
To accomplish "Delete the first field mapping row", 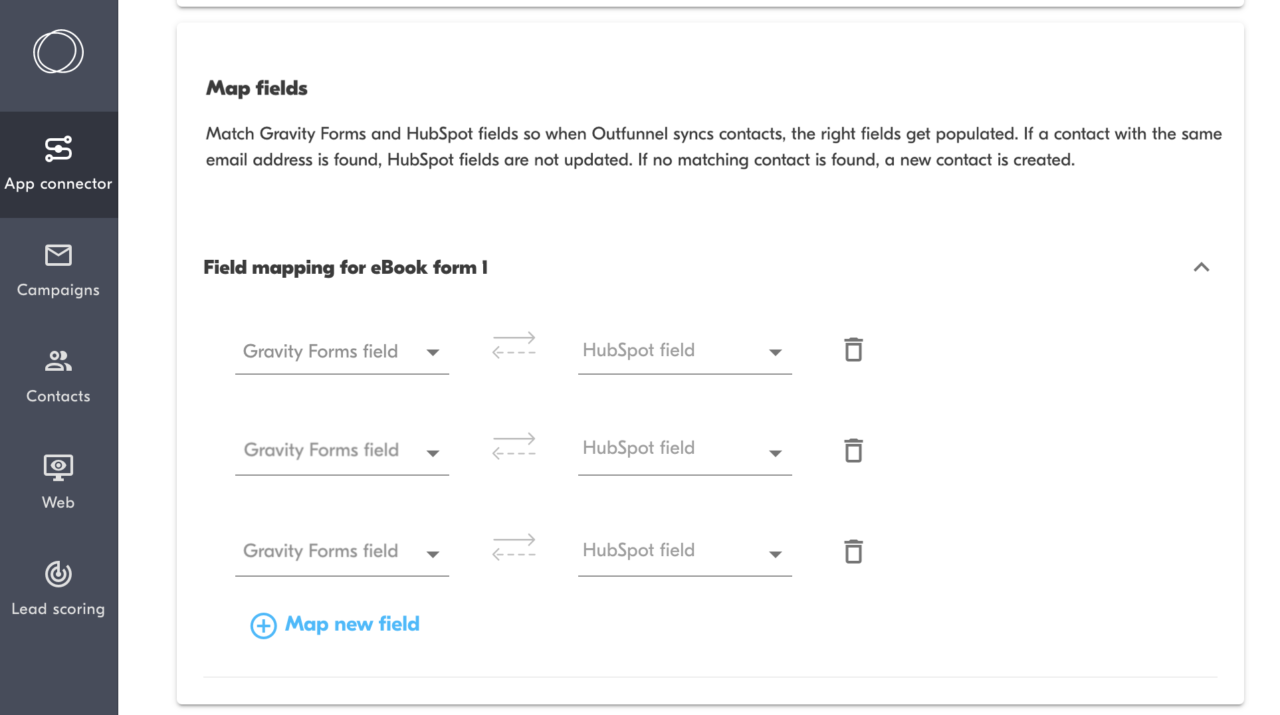I will click(x=852, y=350).
